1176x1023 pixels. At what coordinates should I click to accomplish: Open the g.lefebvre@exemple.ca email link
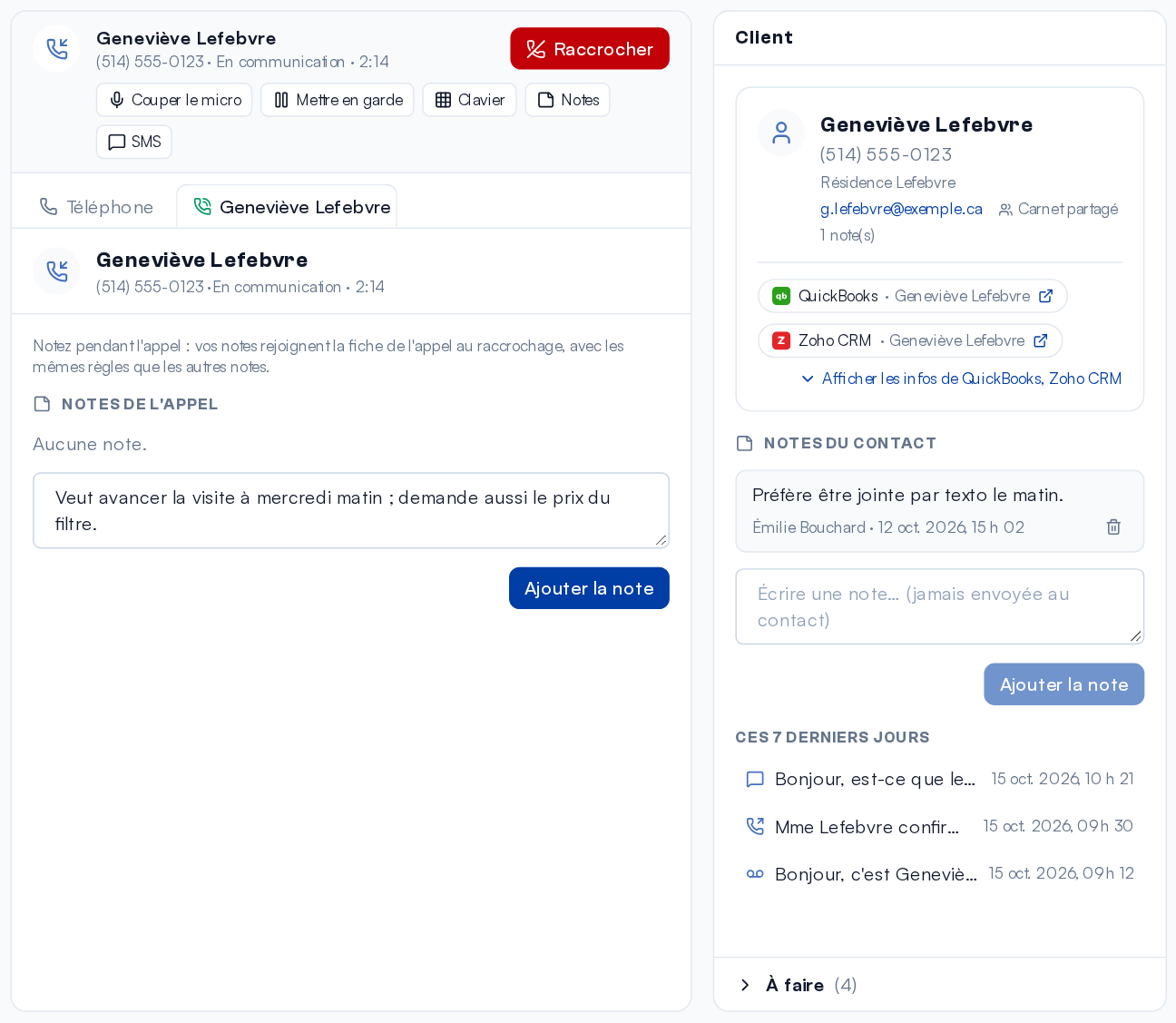pyautogui.click(x=901, y=209)
